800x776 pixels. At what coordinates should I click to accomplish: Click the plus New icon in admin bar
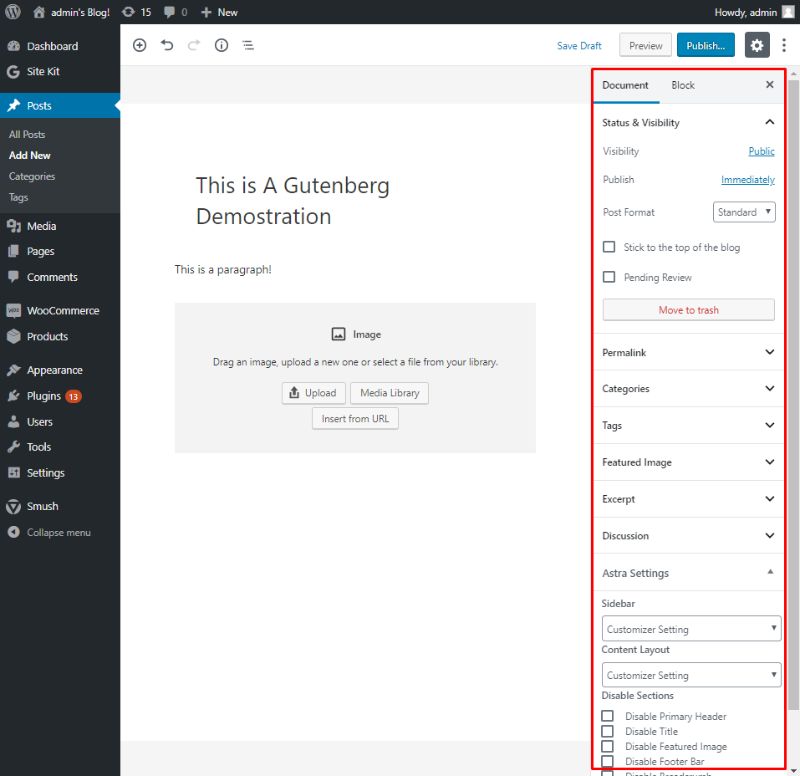206,12
